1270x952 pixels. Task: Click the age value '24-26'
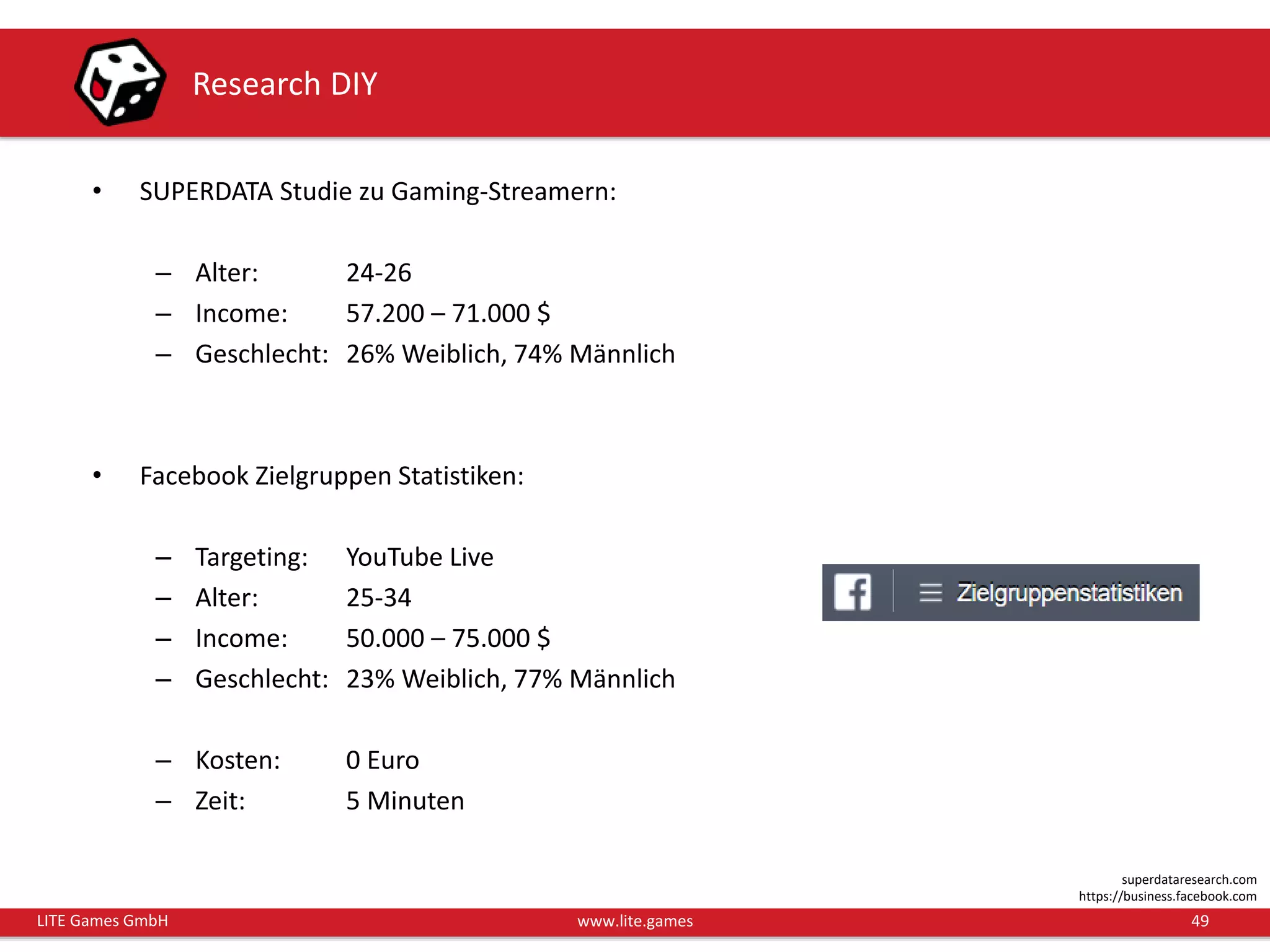[378, 273]
